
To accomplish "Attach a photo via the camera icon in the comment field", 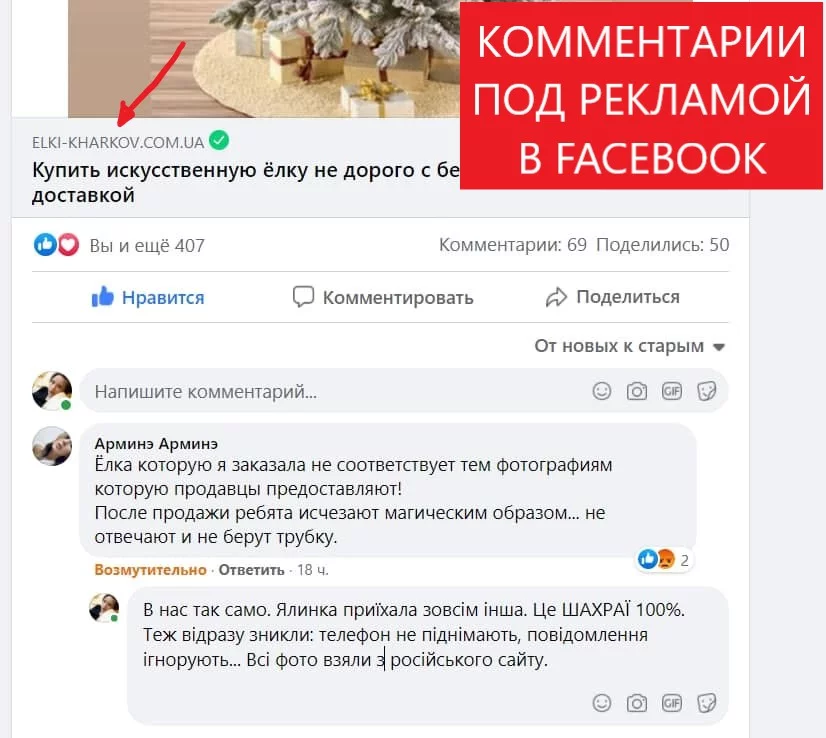I will point(636,391).
